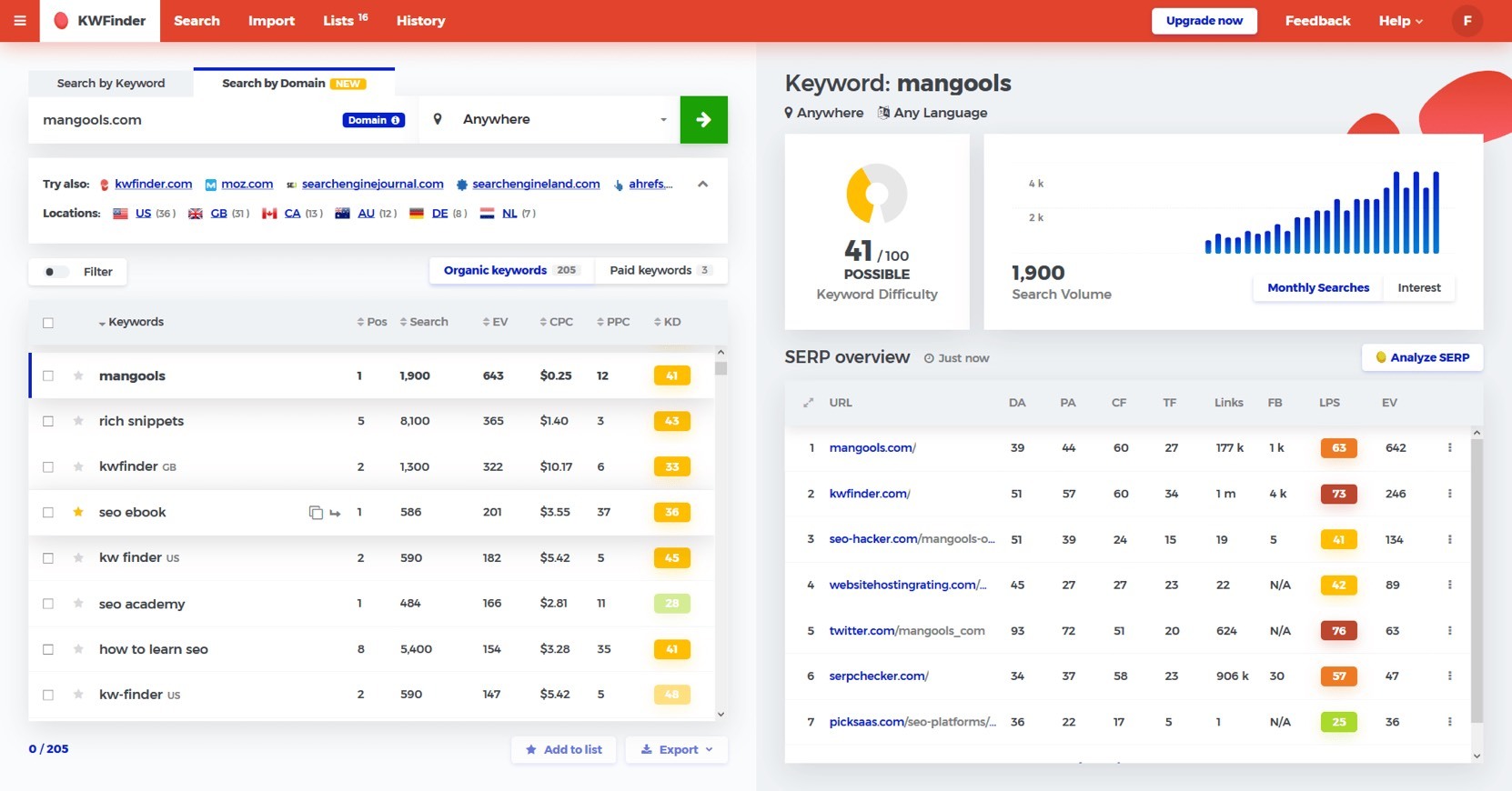Viewport: 1512px width, 791px height.
Task: Star the seo academy keyword
Action: pyautogui.click(x=78, y=603)
